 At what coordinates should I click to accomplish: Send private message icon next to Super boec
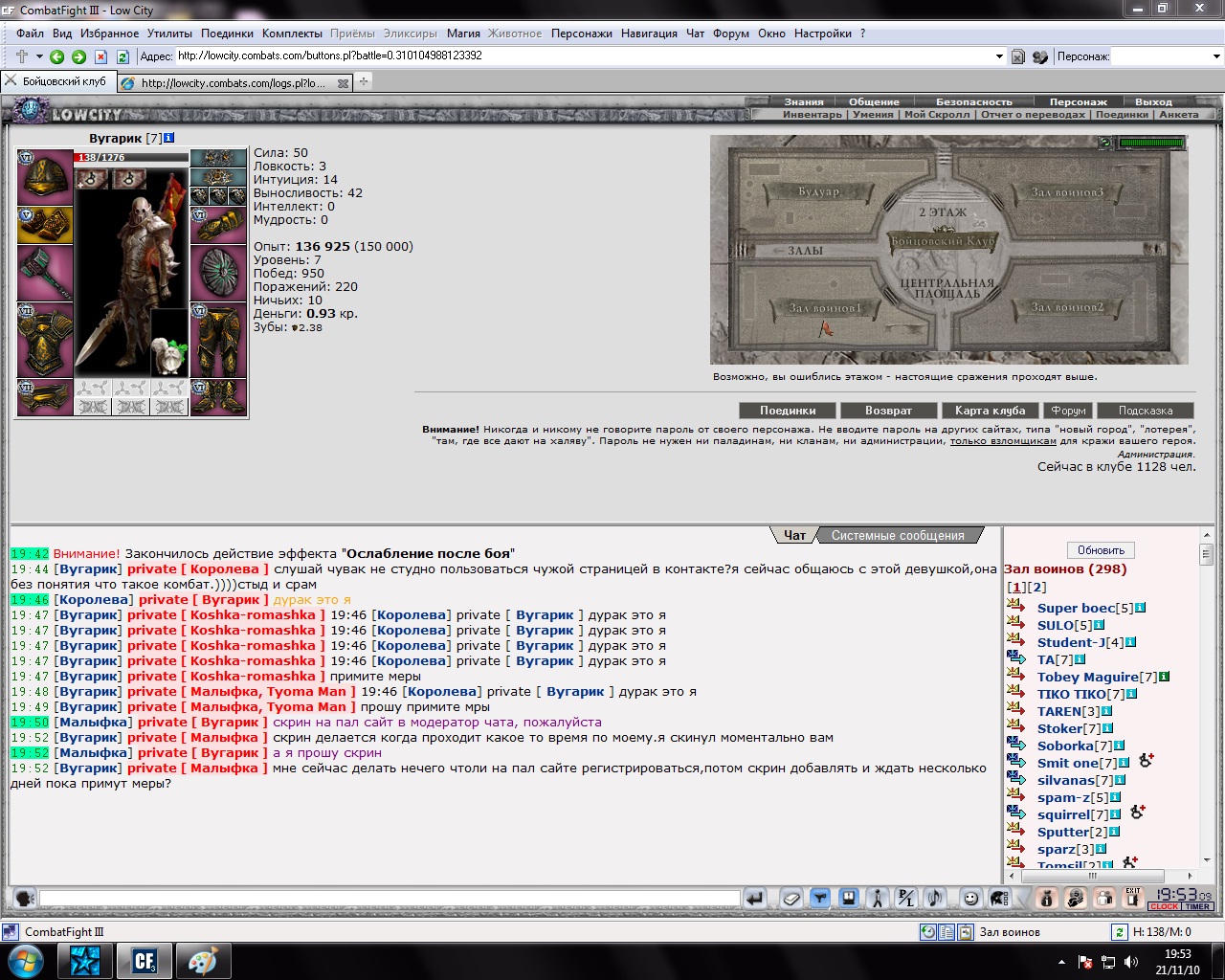1015,607
